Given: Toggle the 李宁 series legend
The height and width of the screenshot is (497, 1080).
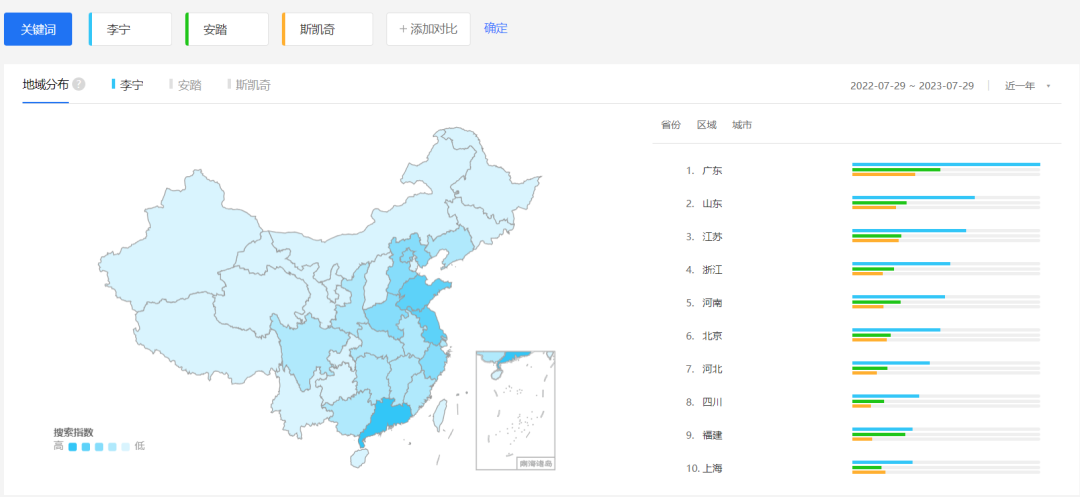Looking at the screenshot, I should 128,85.
